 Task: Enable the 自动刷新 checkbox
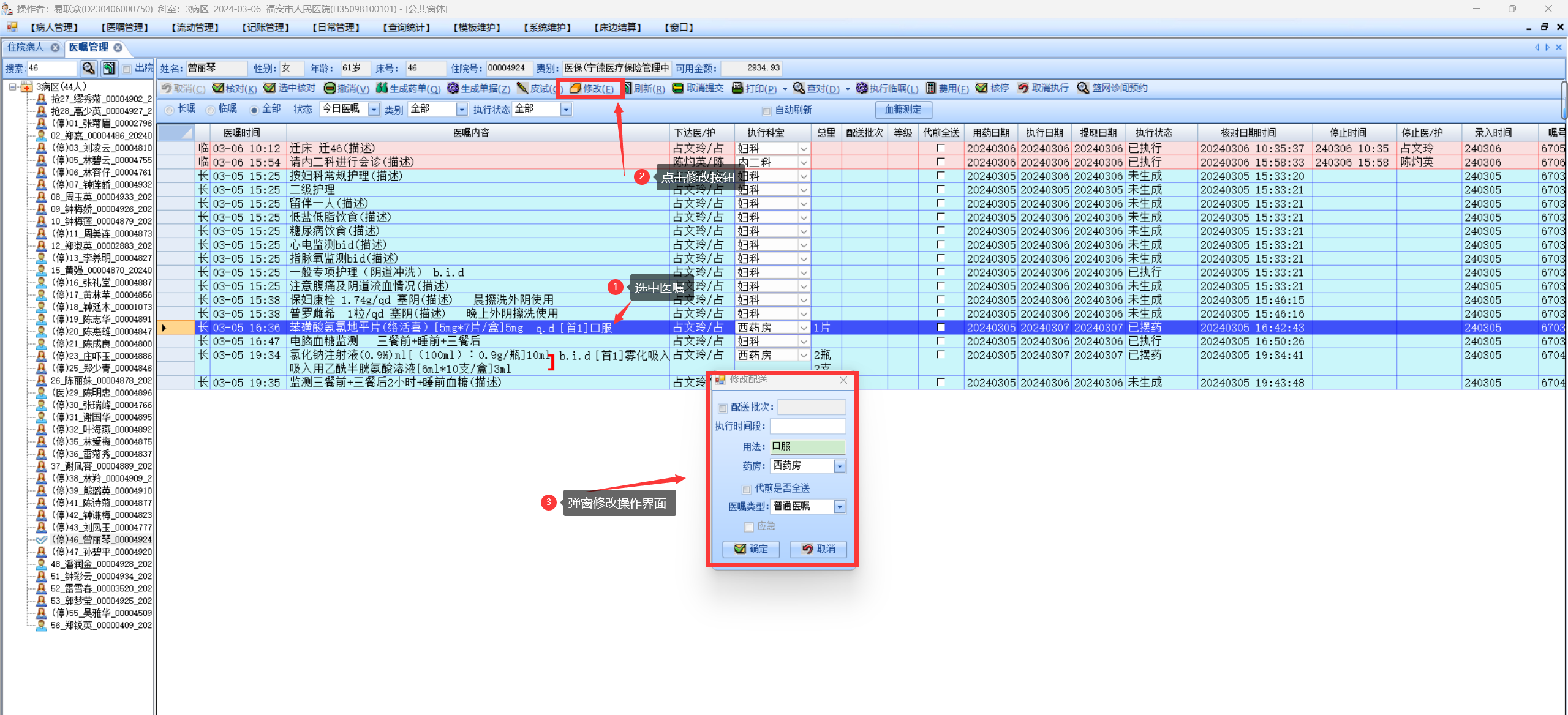tap(766, 111)
